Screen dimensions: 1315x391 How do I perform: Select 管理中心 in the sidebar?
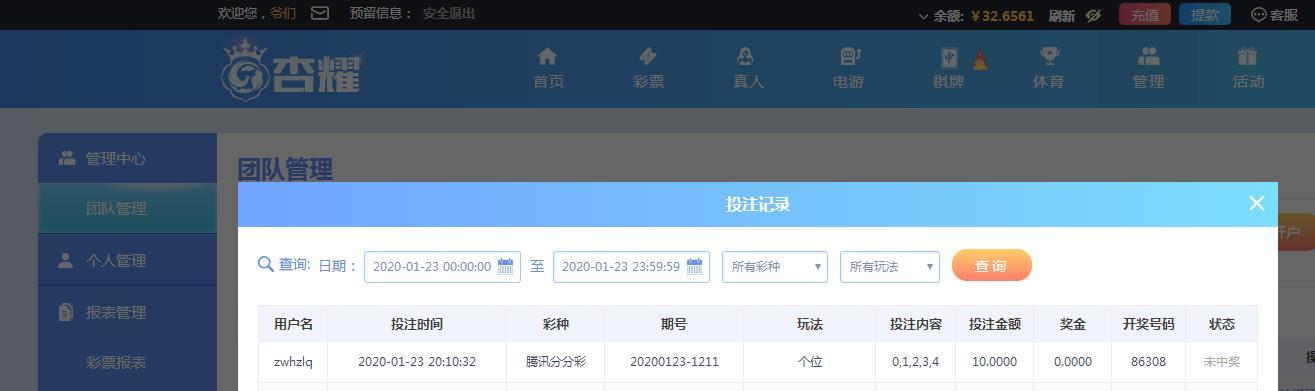click(x=127, y=158)
